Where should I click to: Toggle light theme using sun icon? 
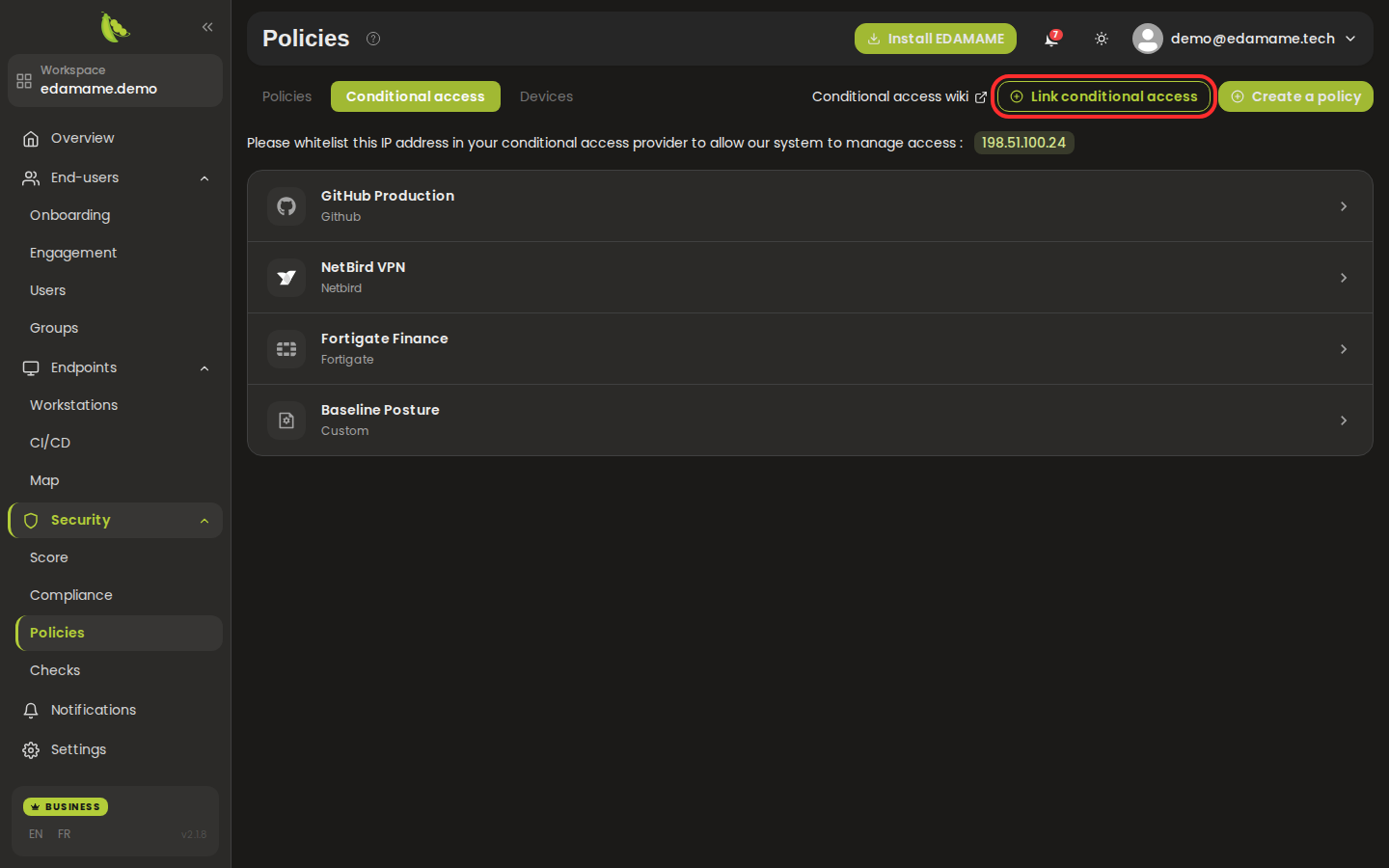point(1102,39)
